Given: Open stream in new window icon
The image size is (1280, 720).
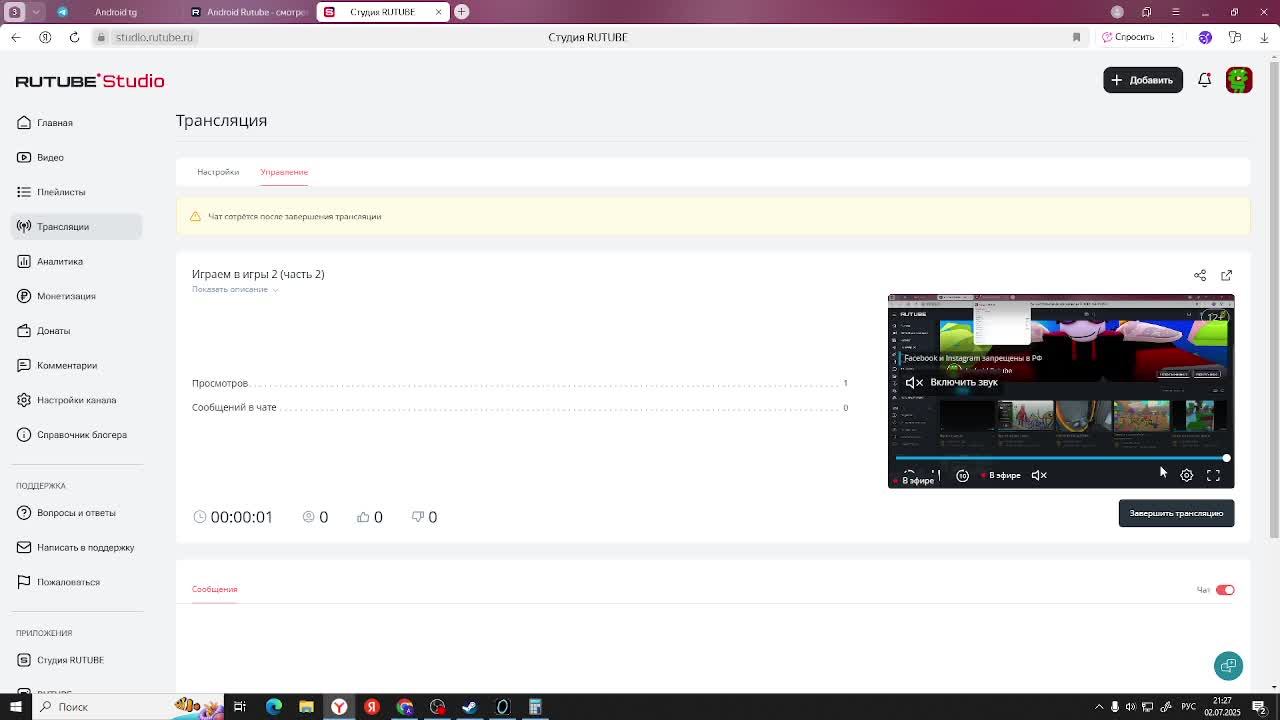Looking at the screenshot, I should pyautogui.click(x=1227, y=275).
